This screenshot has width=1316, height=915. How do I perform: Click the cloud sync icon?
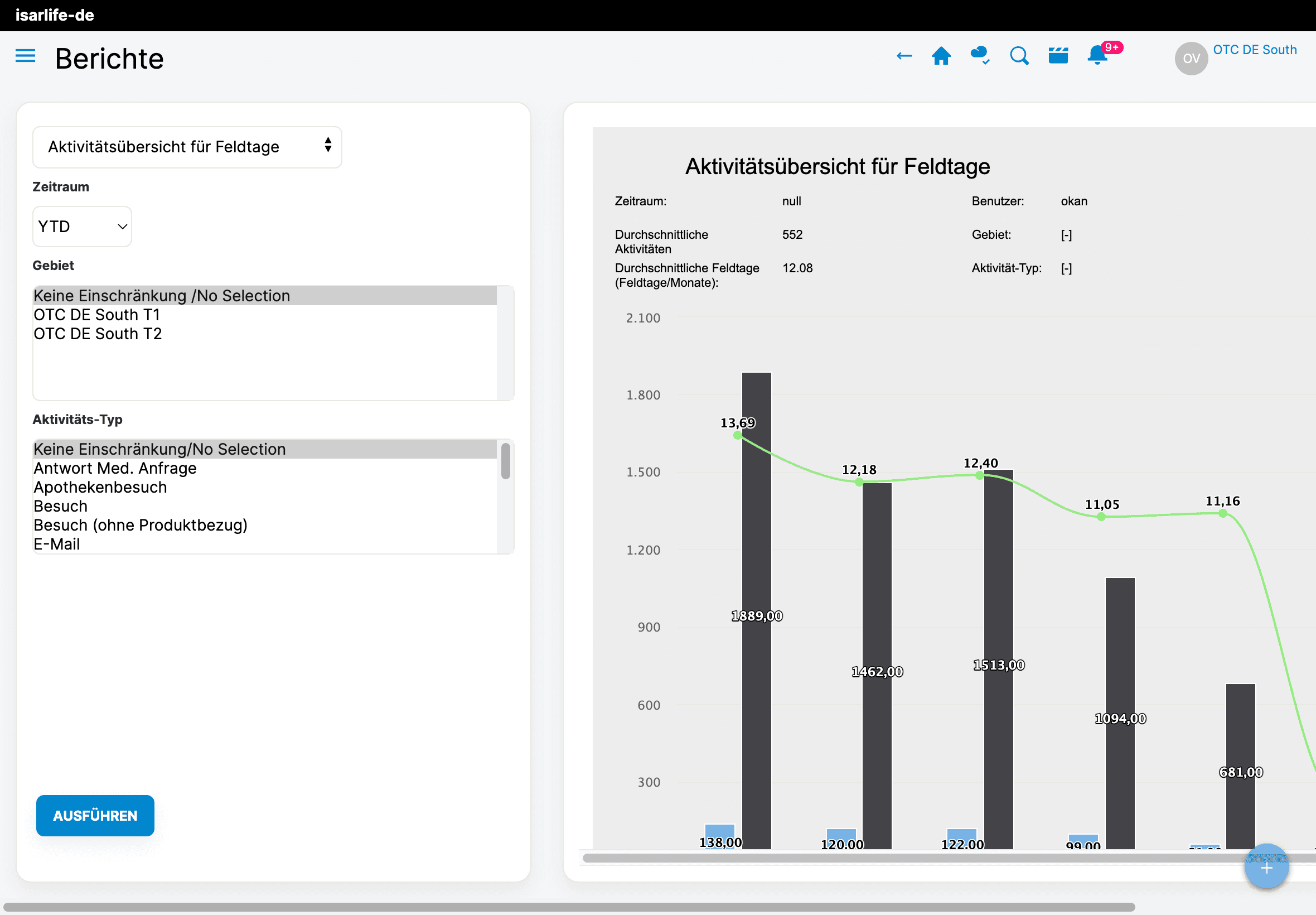click(x=980, y=56)
